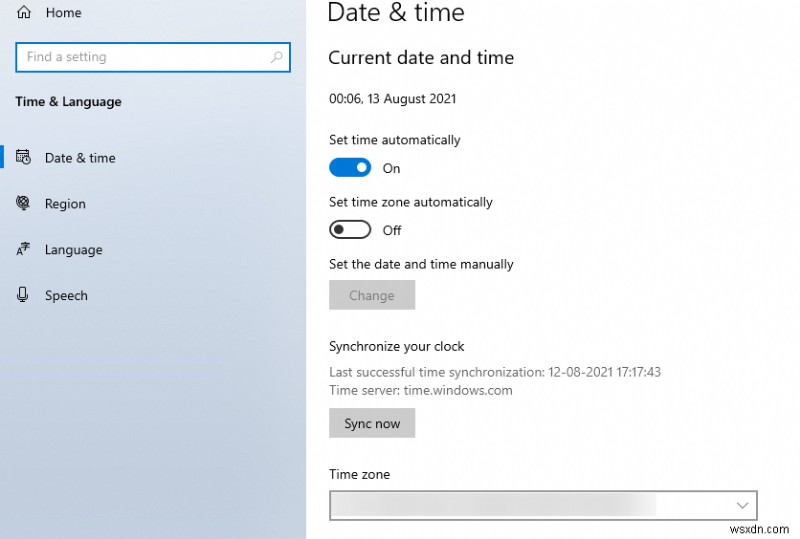This screenshot has height=539, width=800.
Task: Click the Speech microphone icon
Action: coord(22,295)
